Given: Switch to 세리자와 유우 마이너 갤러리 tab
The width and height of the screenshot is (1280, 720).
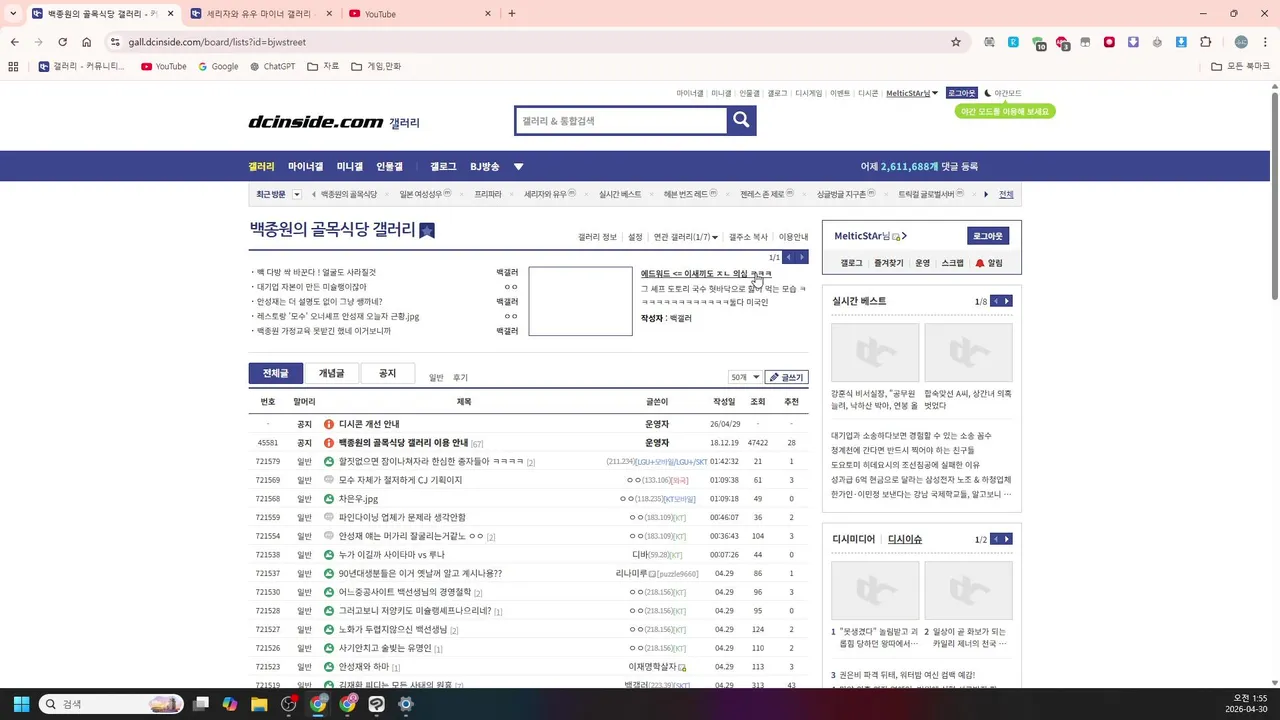Looking at the screenshot, I should coord(260,14).
